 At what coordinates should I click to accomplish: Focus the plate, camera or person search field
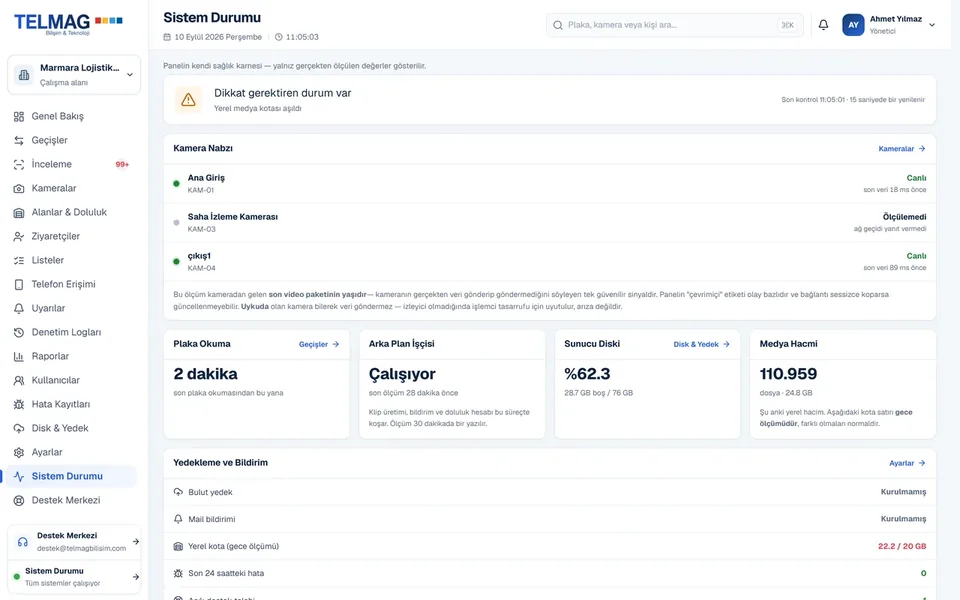[675, 25]
